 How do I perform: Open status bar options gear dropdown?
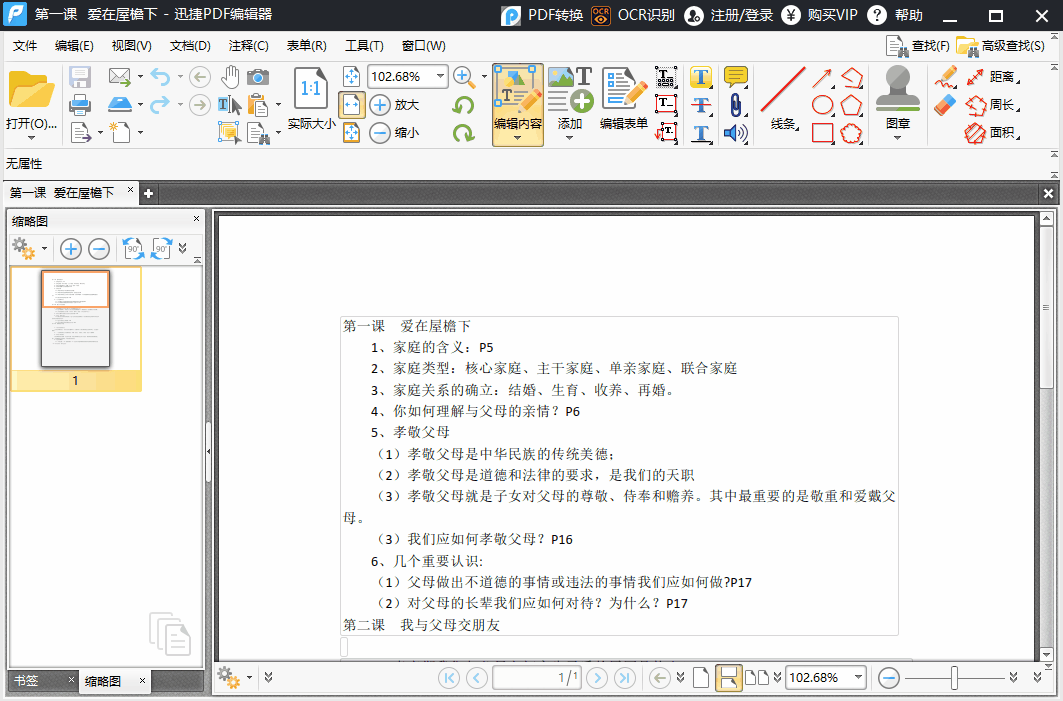coord(249,677)
